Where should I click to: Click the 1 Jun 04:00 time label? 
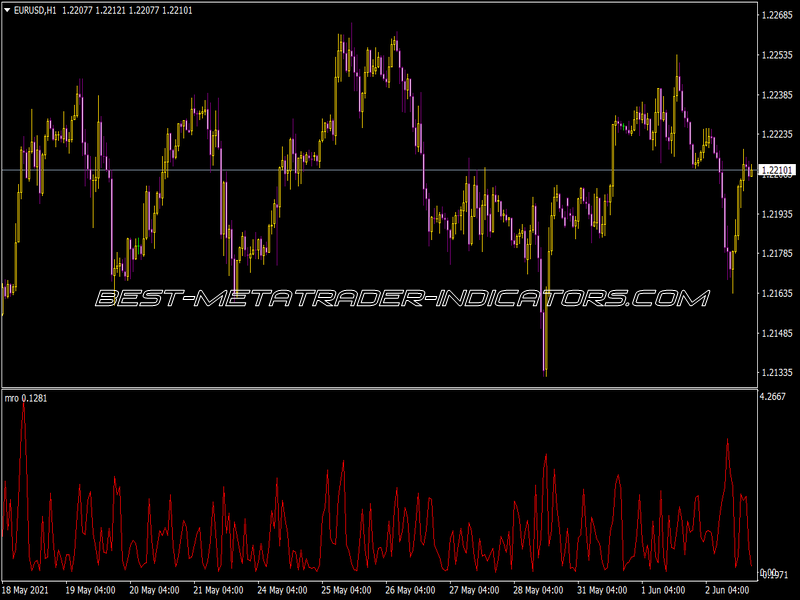663,590
